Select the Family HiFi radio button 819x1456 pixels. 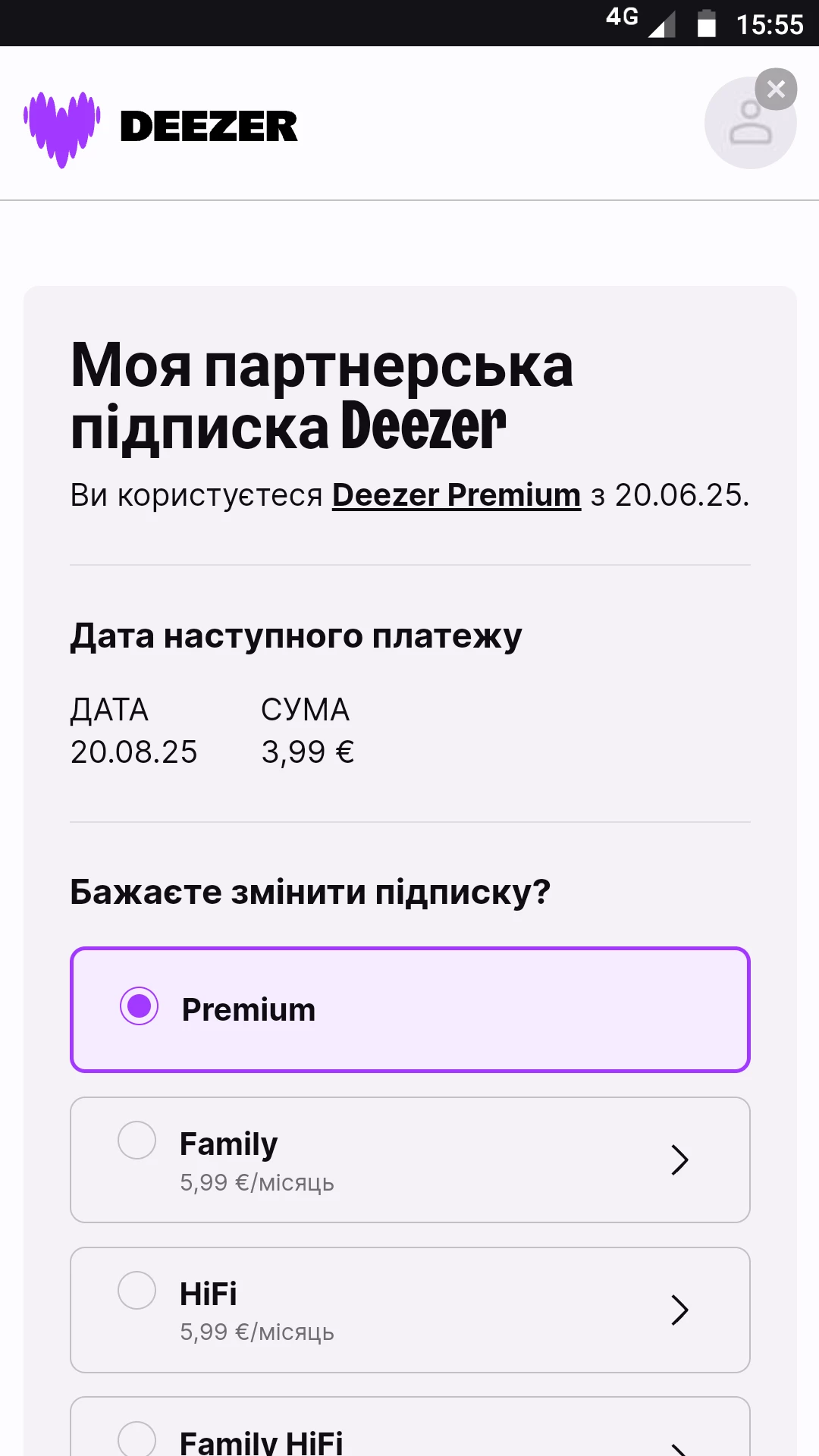137,1439
